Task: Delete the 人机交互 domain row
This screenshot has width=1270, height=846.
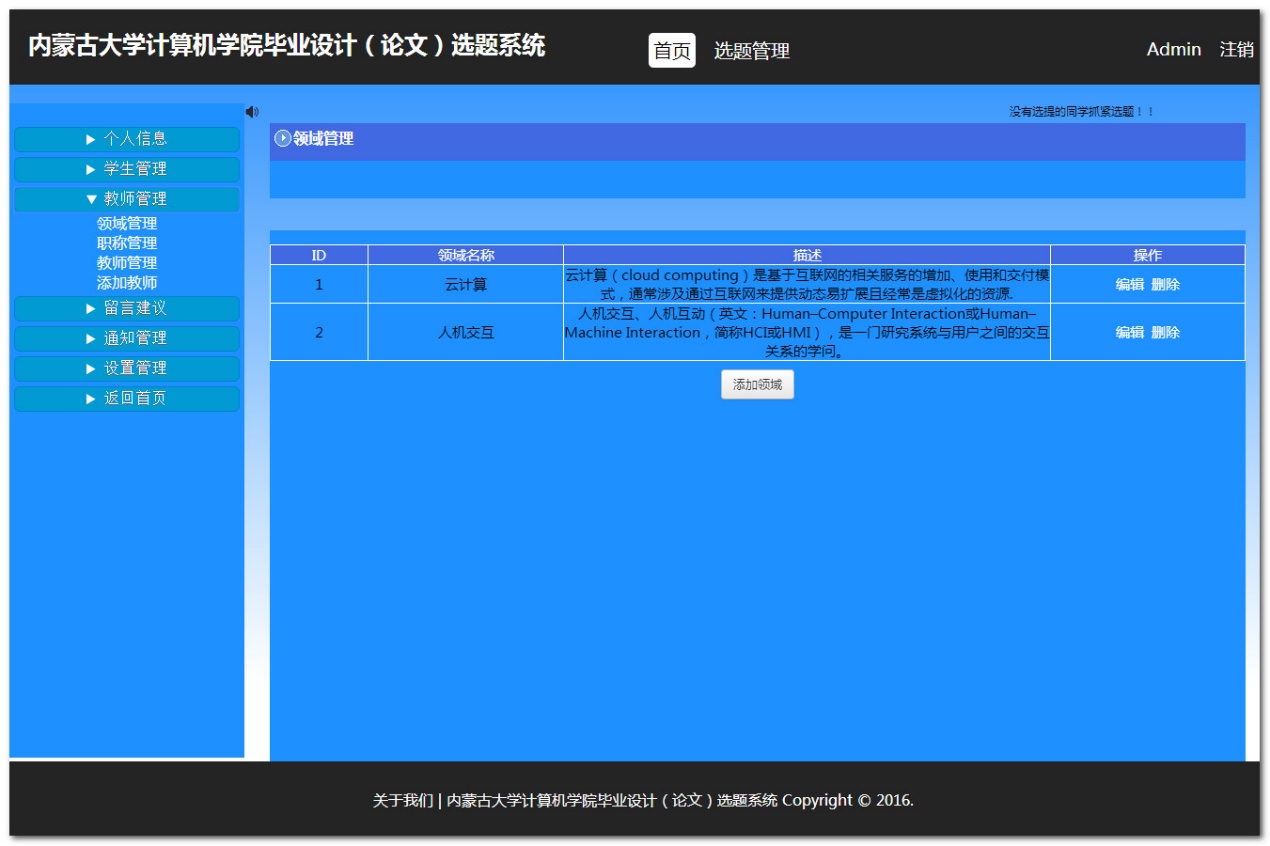Action: pyautogui.click(x=1165, y=332)
